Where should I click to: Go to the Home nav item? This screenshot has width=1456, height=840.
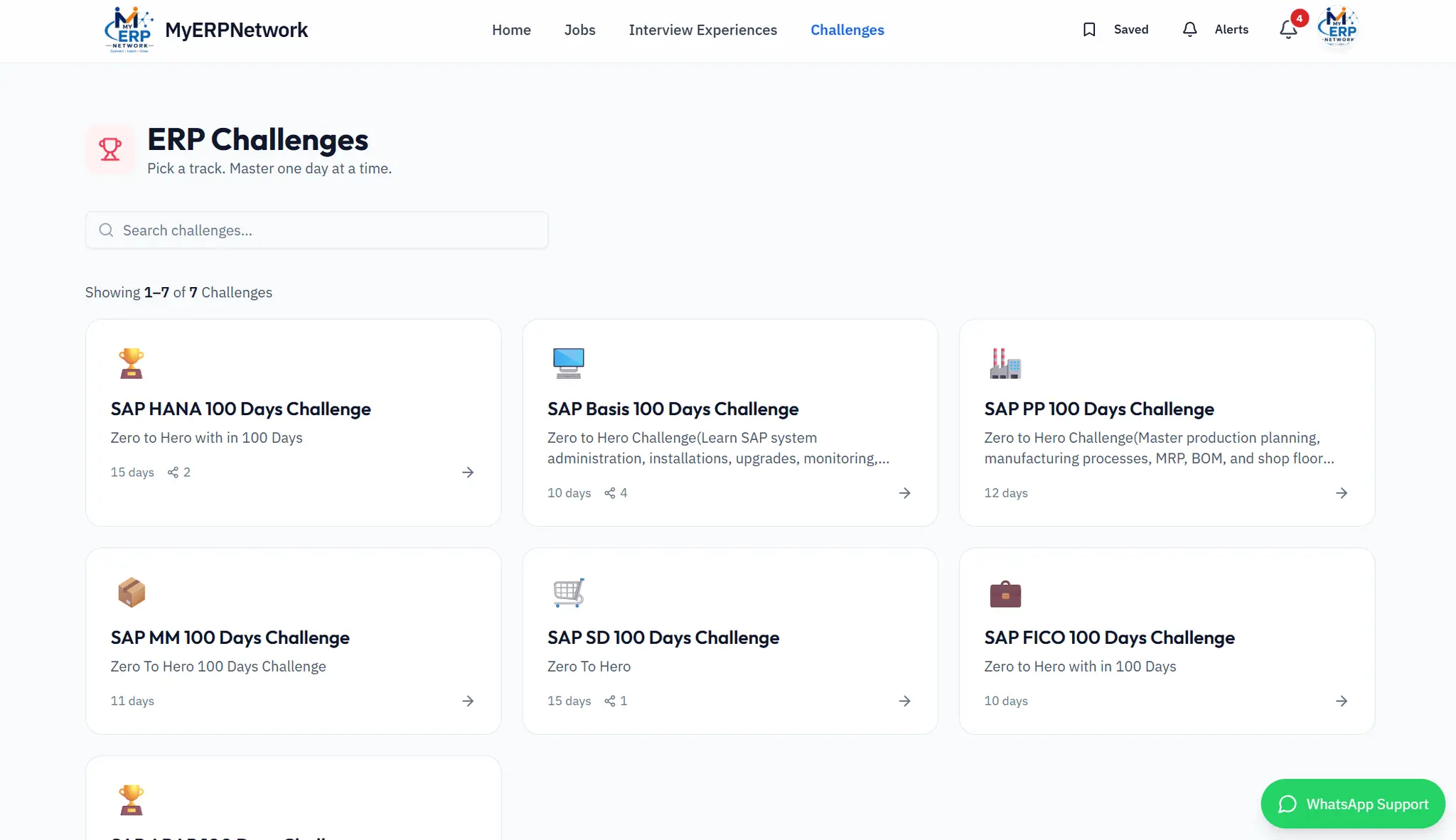click(511, 30)
